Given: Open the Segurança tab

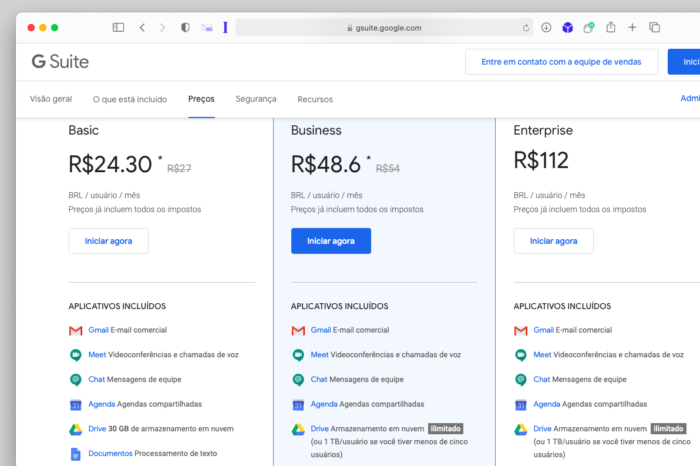Looking at the screenshot, I should click(256, 99).
